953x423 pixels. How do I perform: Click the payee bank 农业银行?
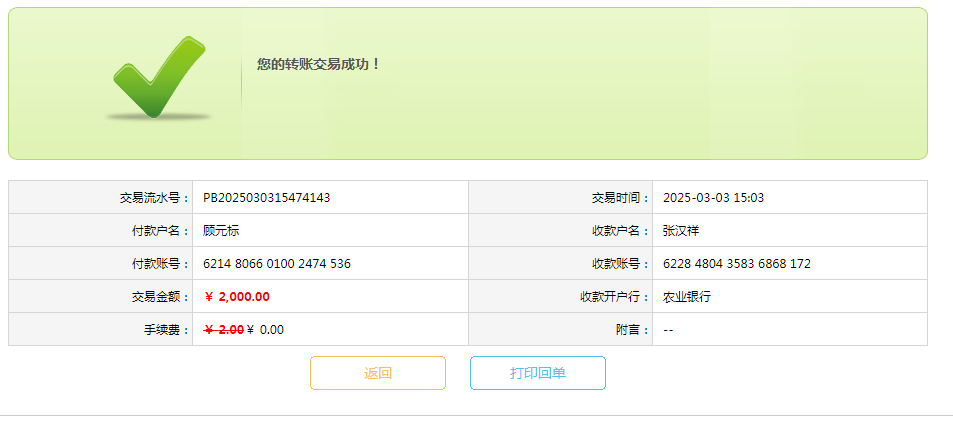coord(687,297)
